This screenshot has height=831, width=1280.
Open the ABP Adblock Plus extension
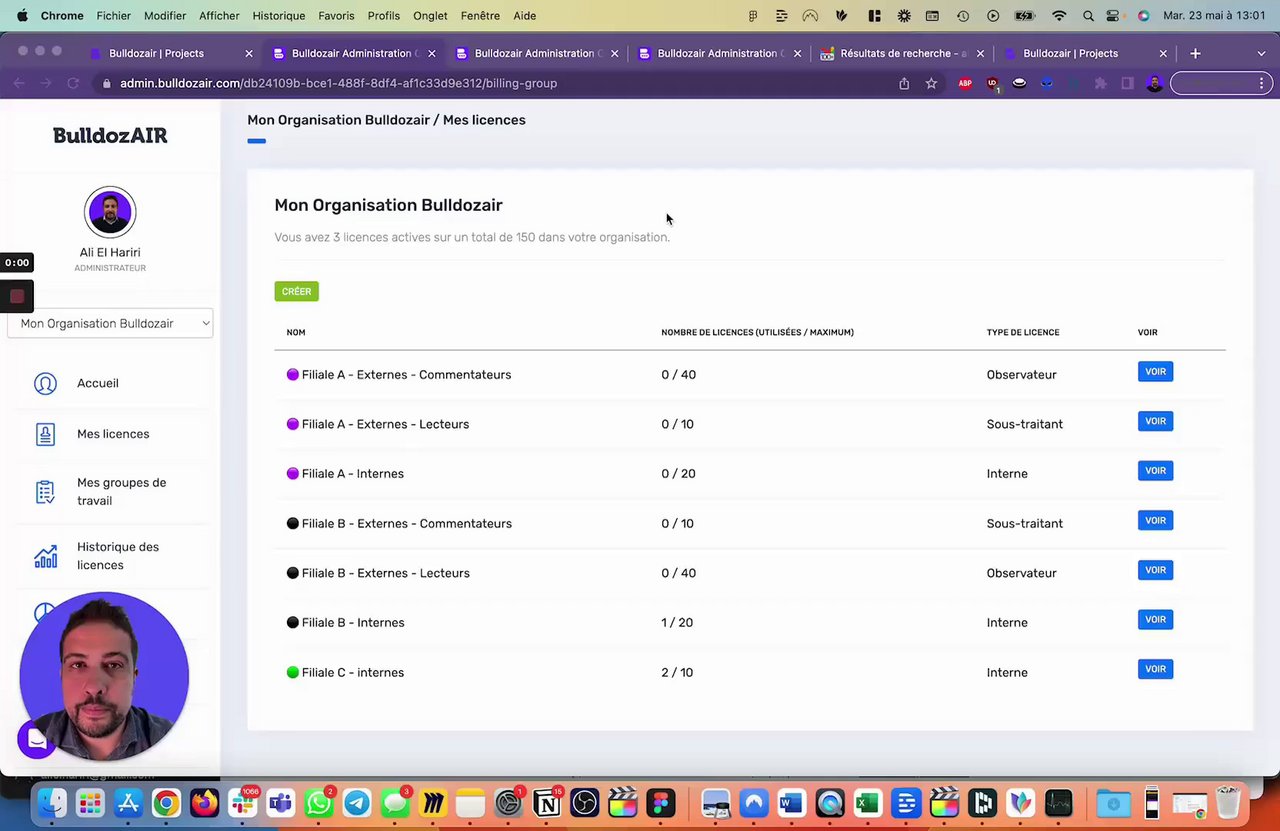point(965,84)
